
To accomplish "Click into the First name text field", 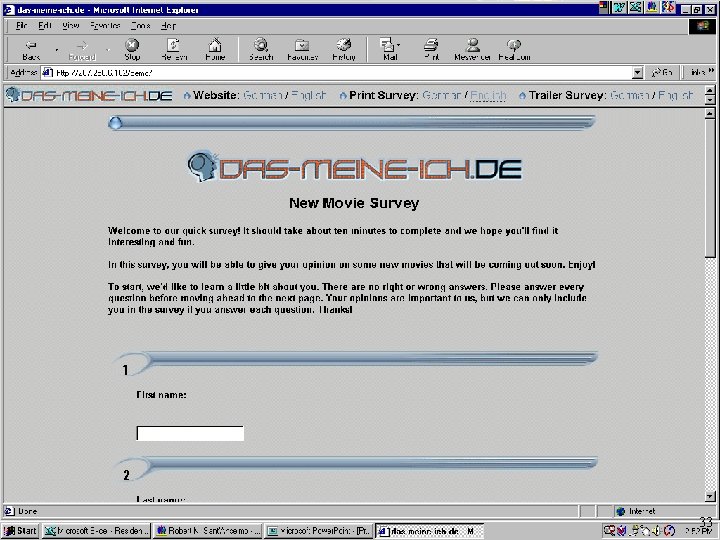I will click(190, 433).
